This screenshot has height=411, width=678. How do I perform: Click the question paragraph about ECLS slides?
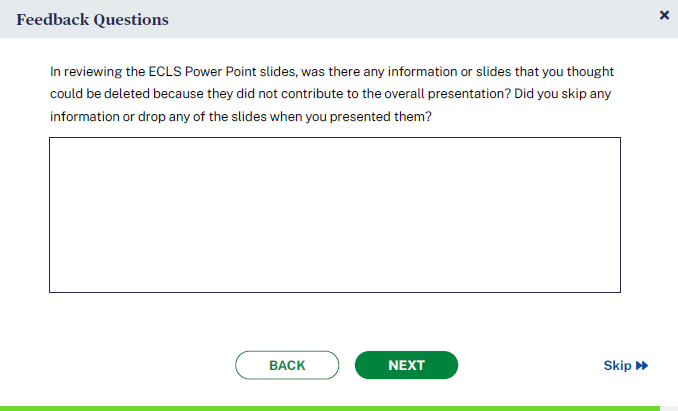coord(330,95)
